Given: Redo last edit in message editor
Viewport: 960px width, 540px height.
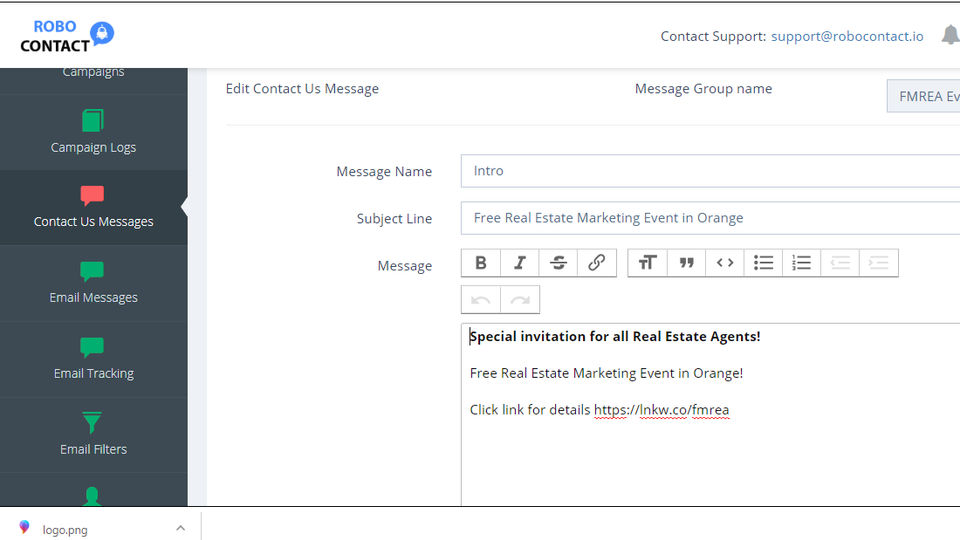Looking at the screenshot, I should (x=520, y=300).
